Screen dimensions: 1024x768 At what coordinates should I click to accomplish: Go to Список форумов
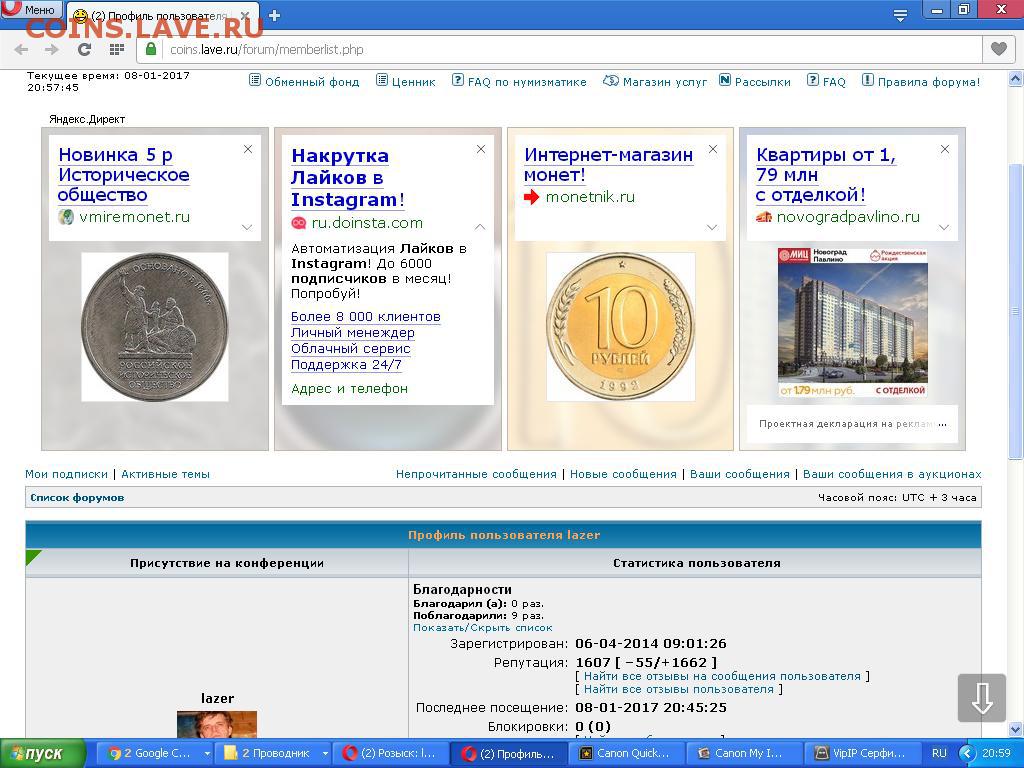click(77, 498)
